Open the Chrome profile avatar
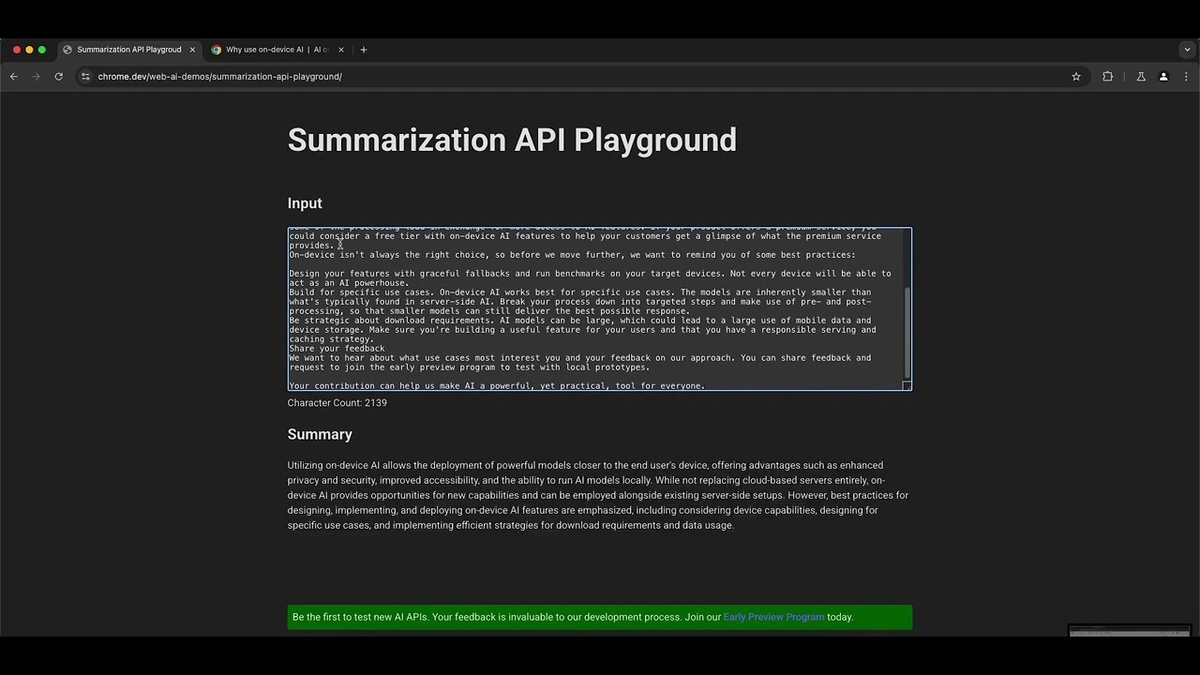Viewport: 1200px width, 675px height. [x=1163, y=76]
